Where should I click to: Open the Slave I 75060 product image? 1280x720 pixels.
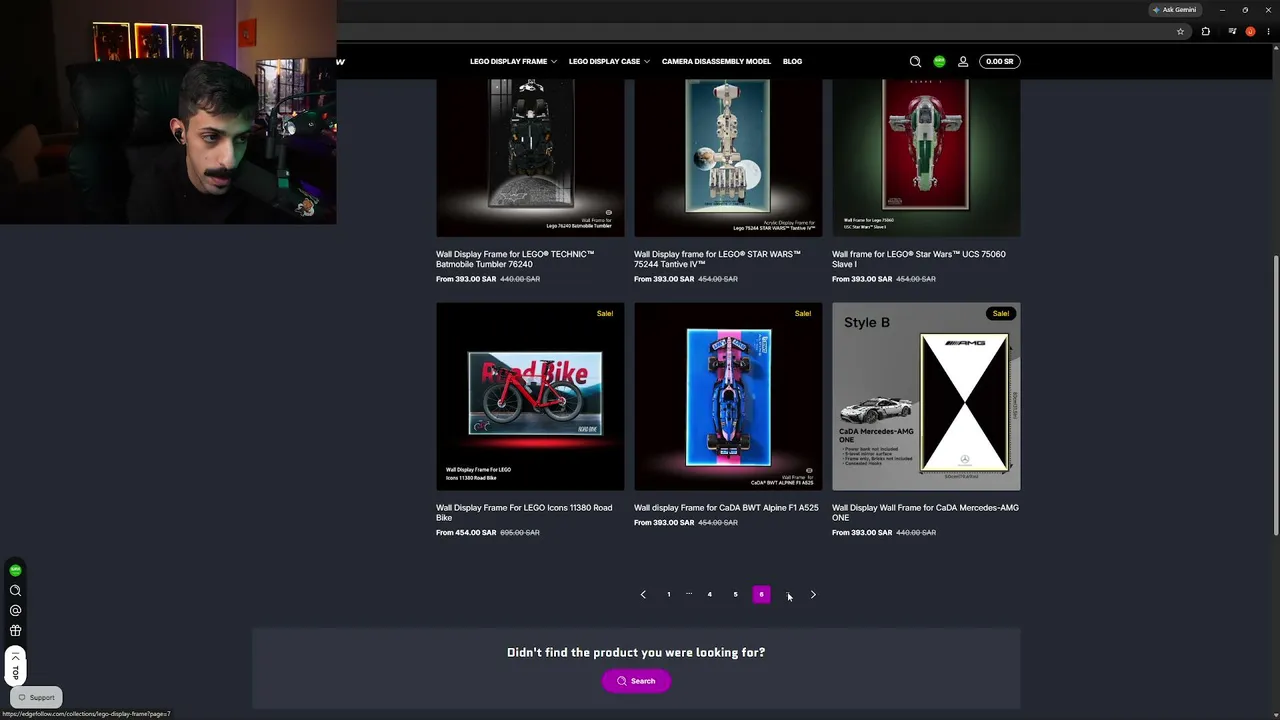click(926, 158)
